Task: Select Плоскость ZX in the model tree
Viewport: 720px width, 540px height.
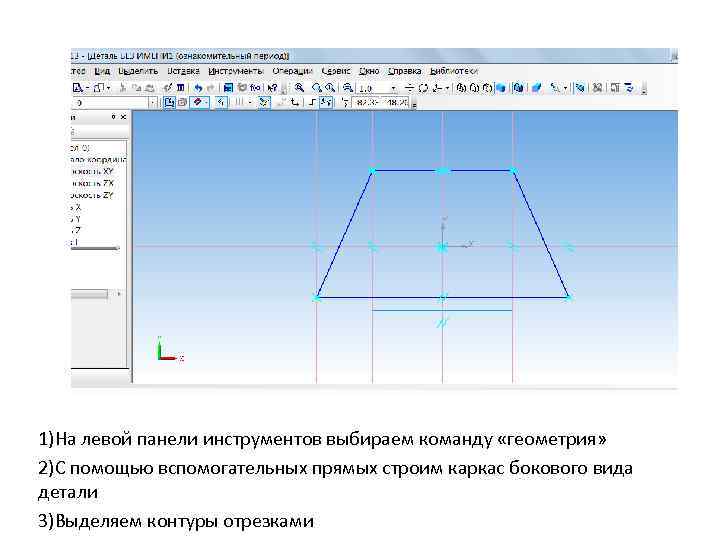Action: coord(92,183)
